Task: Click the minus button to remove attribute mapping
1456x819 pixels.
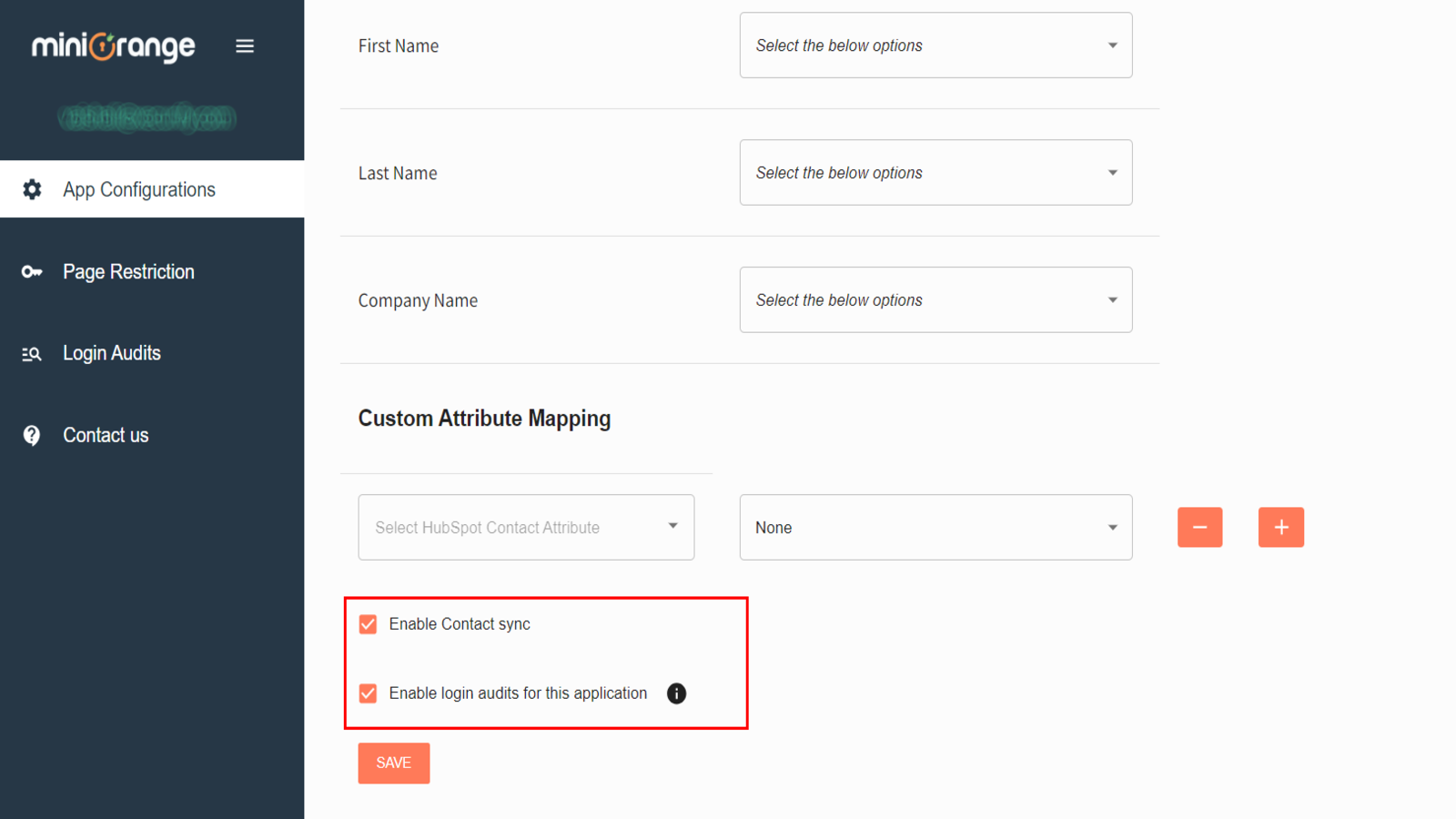Action: pyautogui.click(x=1199, y=527)
